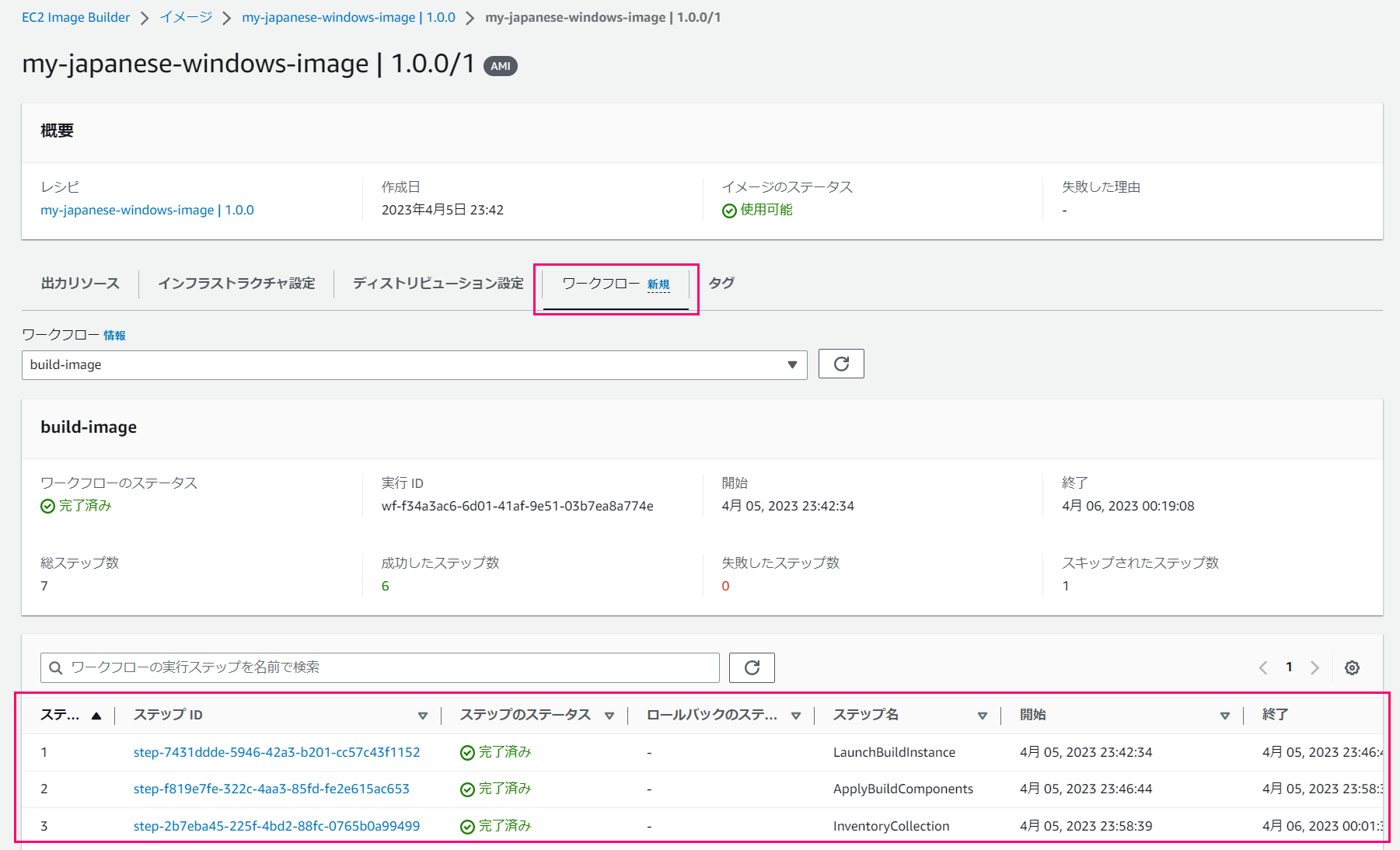The image size is (1400, 850).
Task: Click the 終了 column header
Action: [1275, 715]
